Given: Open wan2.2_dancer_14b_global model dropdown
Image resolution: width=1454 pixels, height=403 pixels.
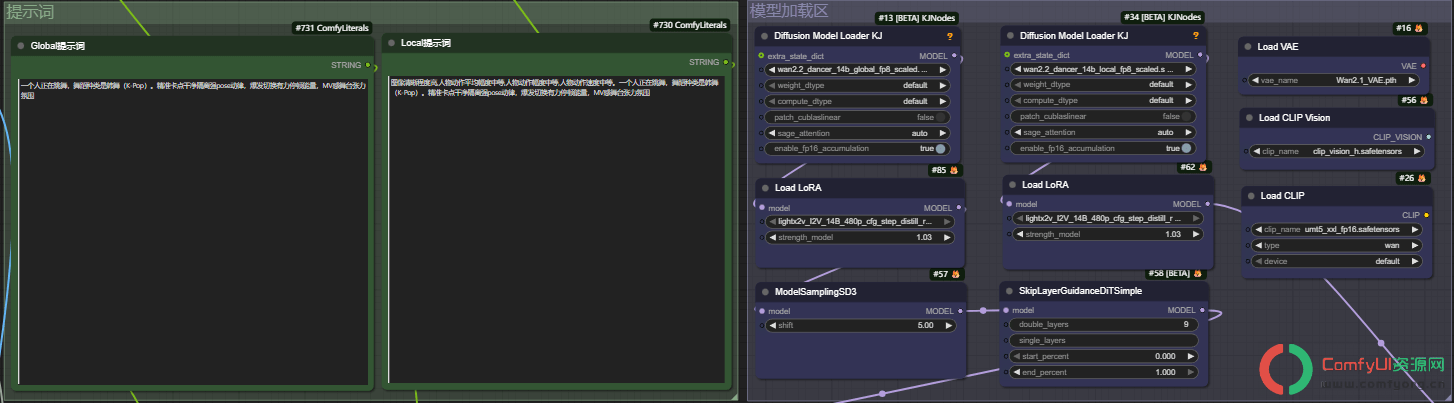Looking at the screenshot, I should (858, 70).
